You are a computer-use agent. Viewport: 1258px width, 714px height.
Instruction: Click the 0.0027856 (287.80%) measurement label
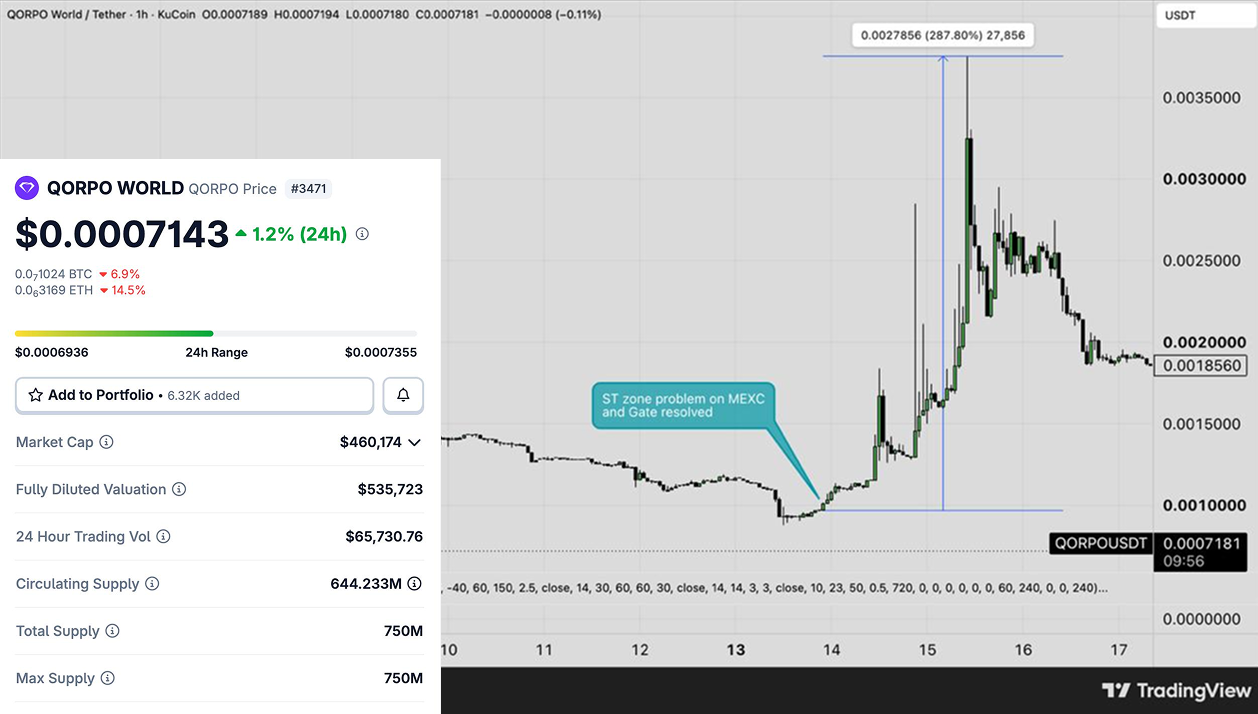tap(942, 36)
